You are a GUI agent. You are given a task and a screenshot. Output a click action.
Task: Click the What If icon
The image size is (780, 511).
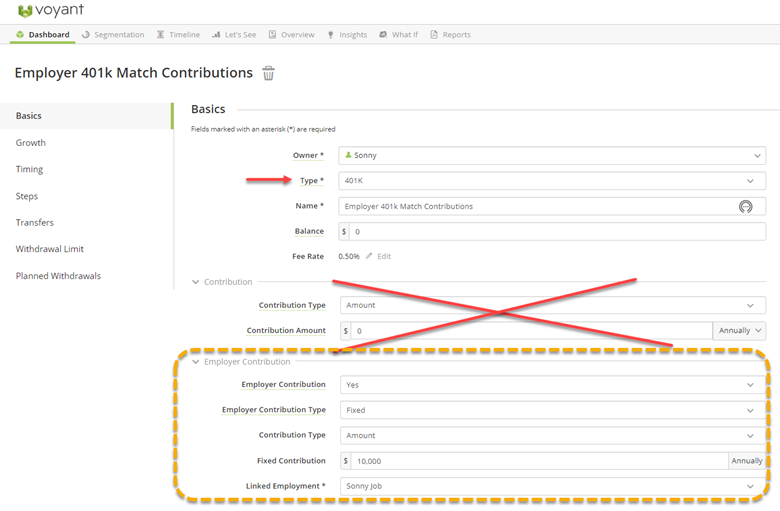click(383, 35)
